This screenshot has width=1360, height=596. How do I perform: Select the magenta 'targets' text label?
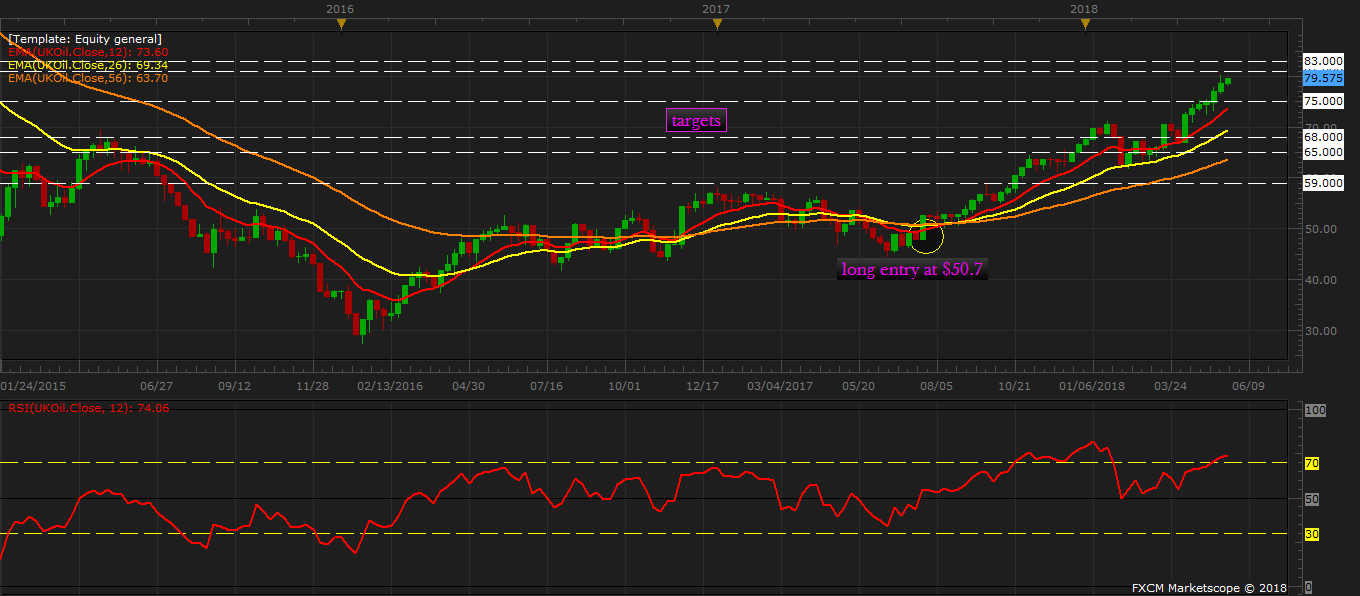tap(696, 121)
